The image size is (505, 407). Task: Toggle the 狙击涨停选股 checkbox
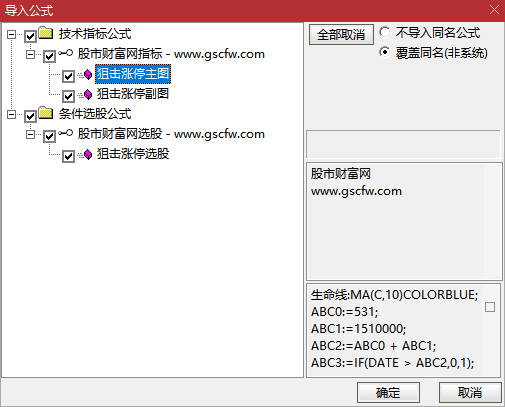click(x=68, y=156)
